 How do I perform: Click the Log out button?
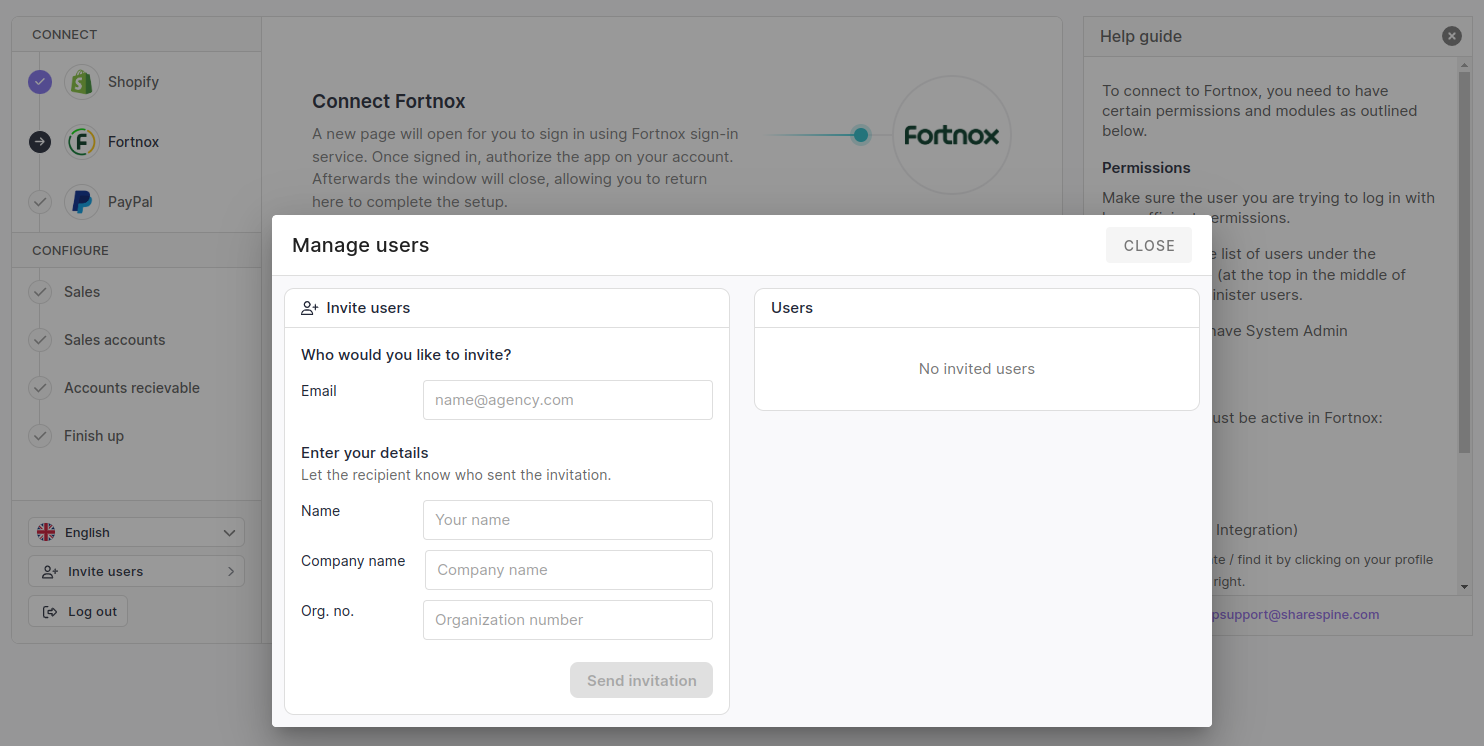pos(78,611)
